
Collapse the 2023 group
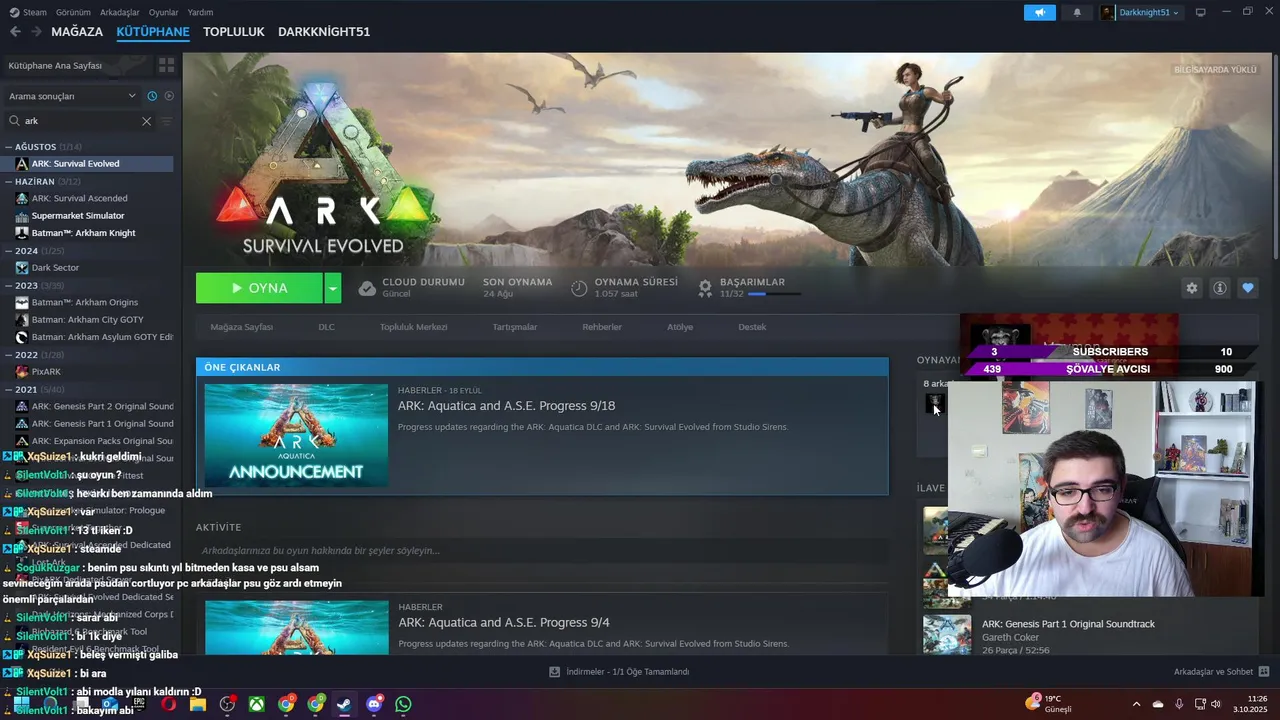(x=9, y=285)
